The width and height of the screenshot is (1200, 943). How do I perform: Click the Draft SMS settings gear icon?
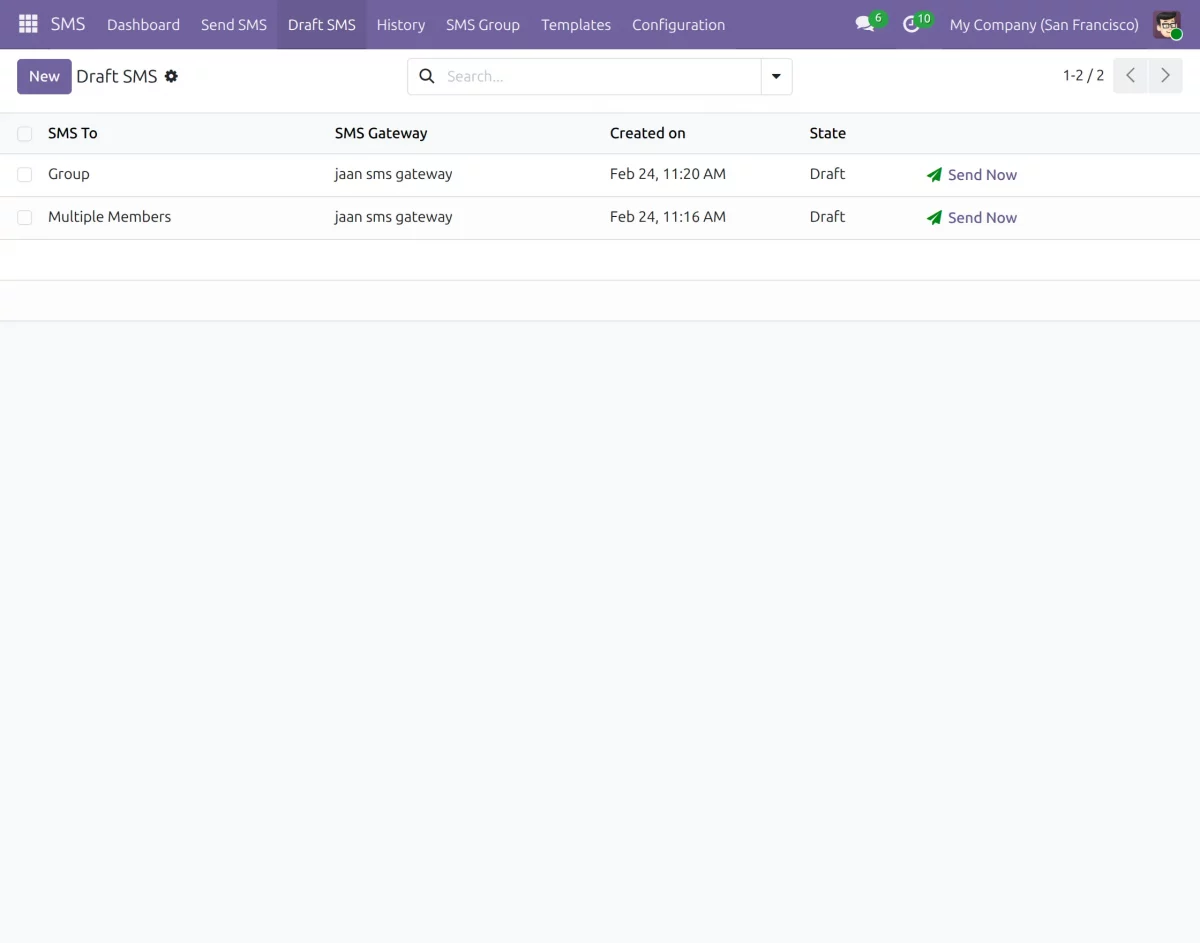point(171,76)
